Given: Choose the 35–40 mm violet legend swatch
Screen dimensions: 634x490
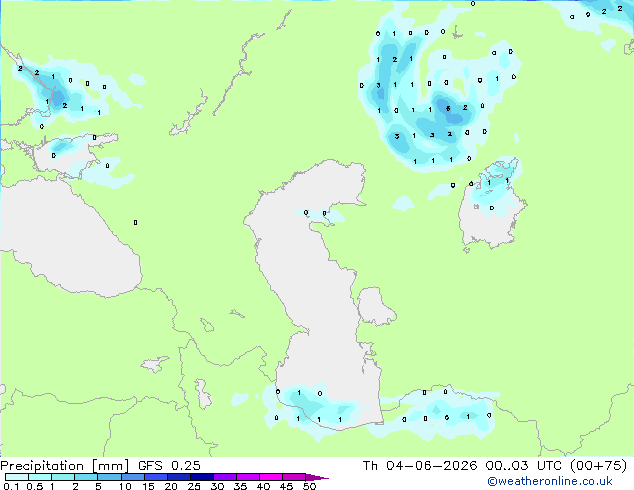Looking at the screenshot, I should pyautogui.click(x=247, y=477).
